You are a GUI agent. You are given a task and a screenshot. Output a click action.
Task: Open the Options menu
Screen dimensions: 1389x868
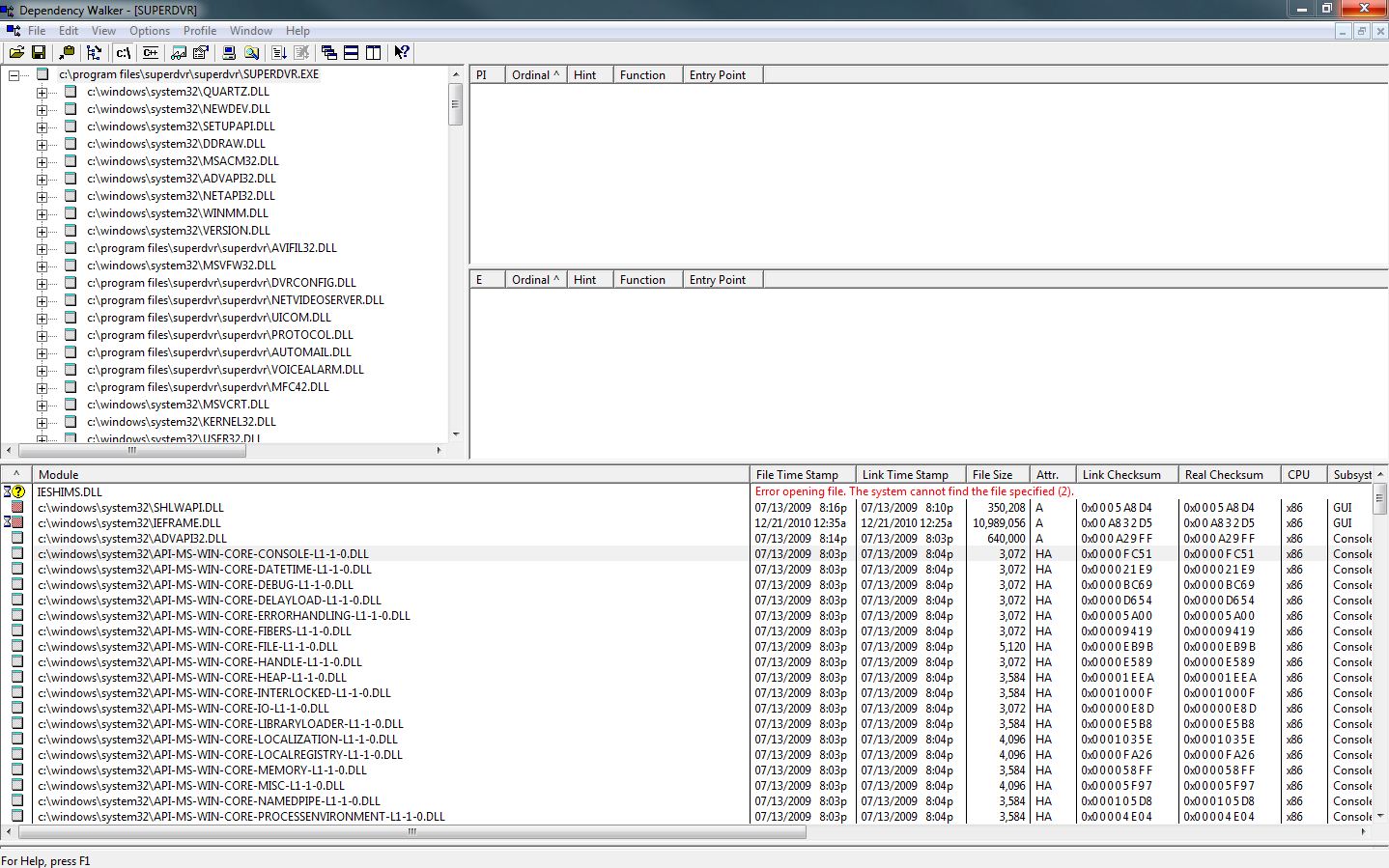coord(149,31)
